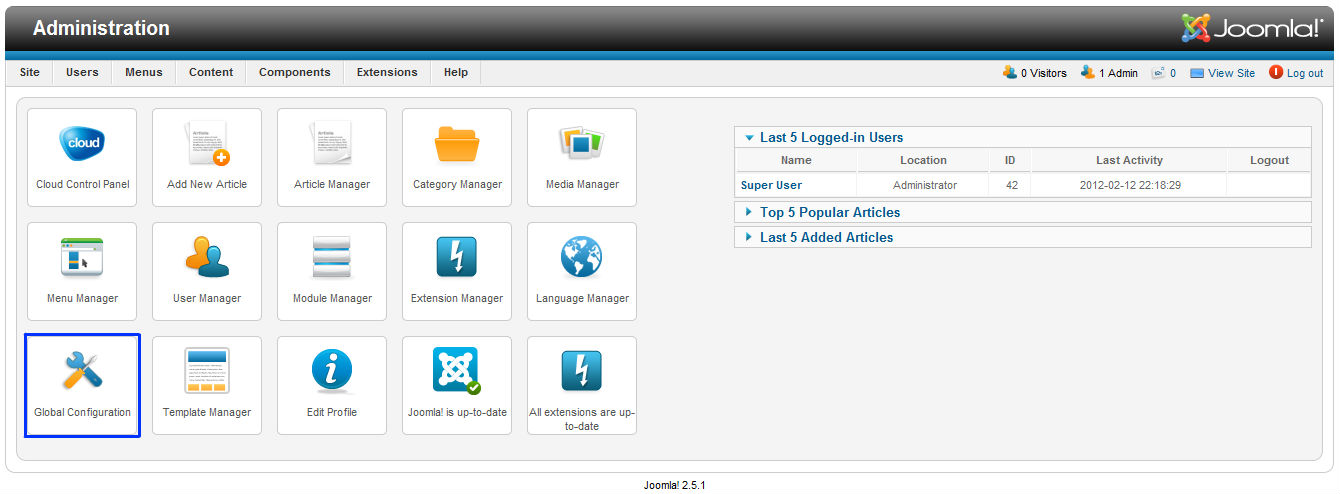Click the Location column header
Viewport: 1340px width, 494px height.
point(923,160)
